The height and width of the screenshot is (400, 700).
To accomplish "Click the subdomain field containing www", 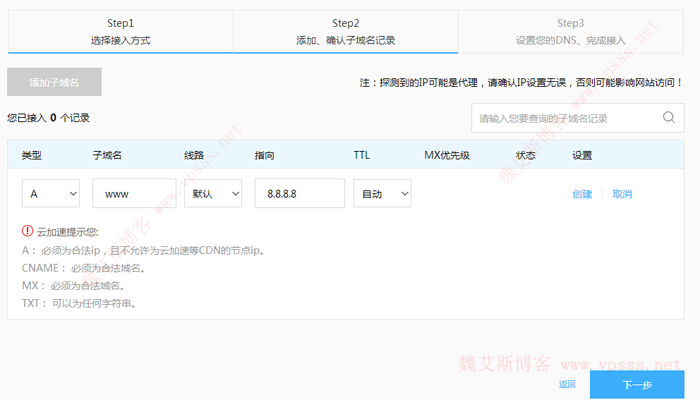I will (x=134, y=194).
